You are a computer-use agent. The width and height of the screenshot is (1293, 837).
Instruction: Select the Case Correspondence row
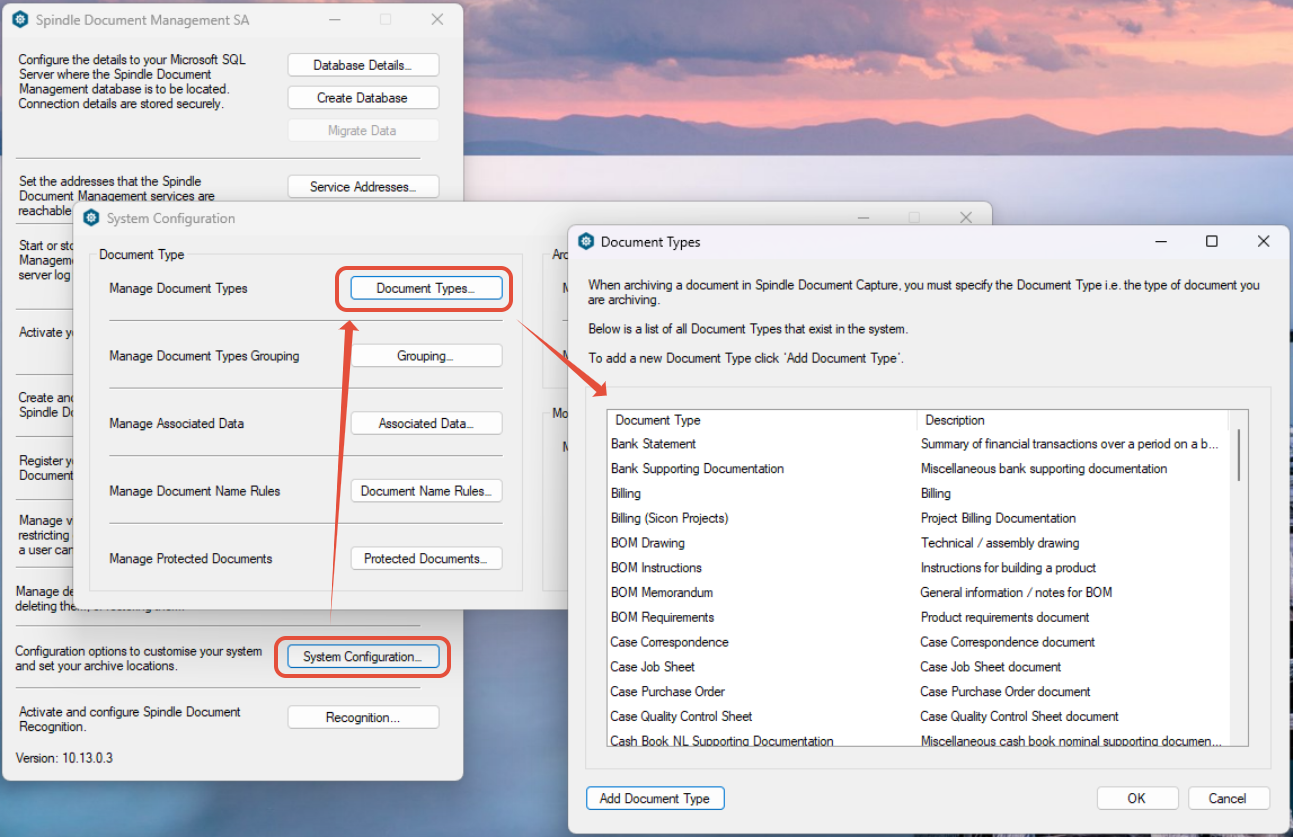click(x=919, y=642)
